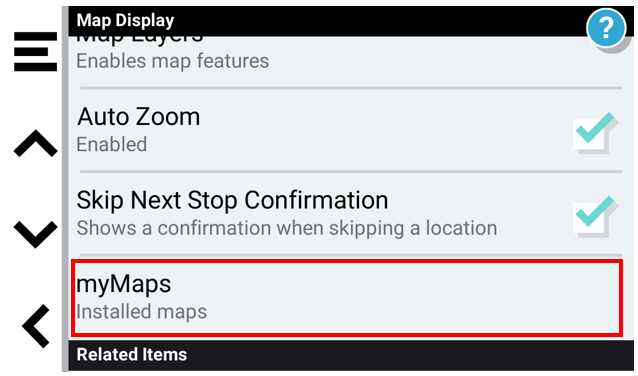Open help with the question mark icon
638x376 pixels.
click(x=606, y=28)
